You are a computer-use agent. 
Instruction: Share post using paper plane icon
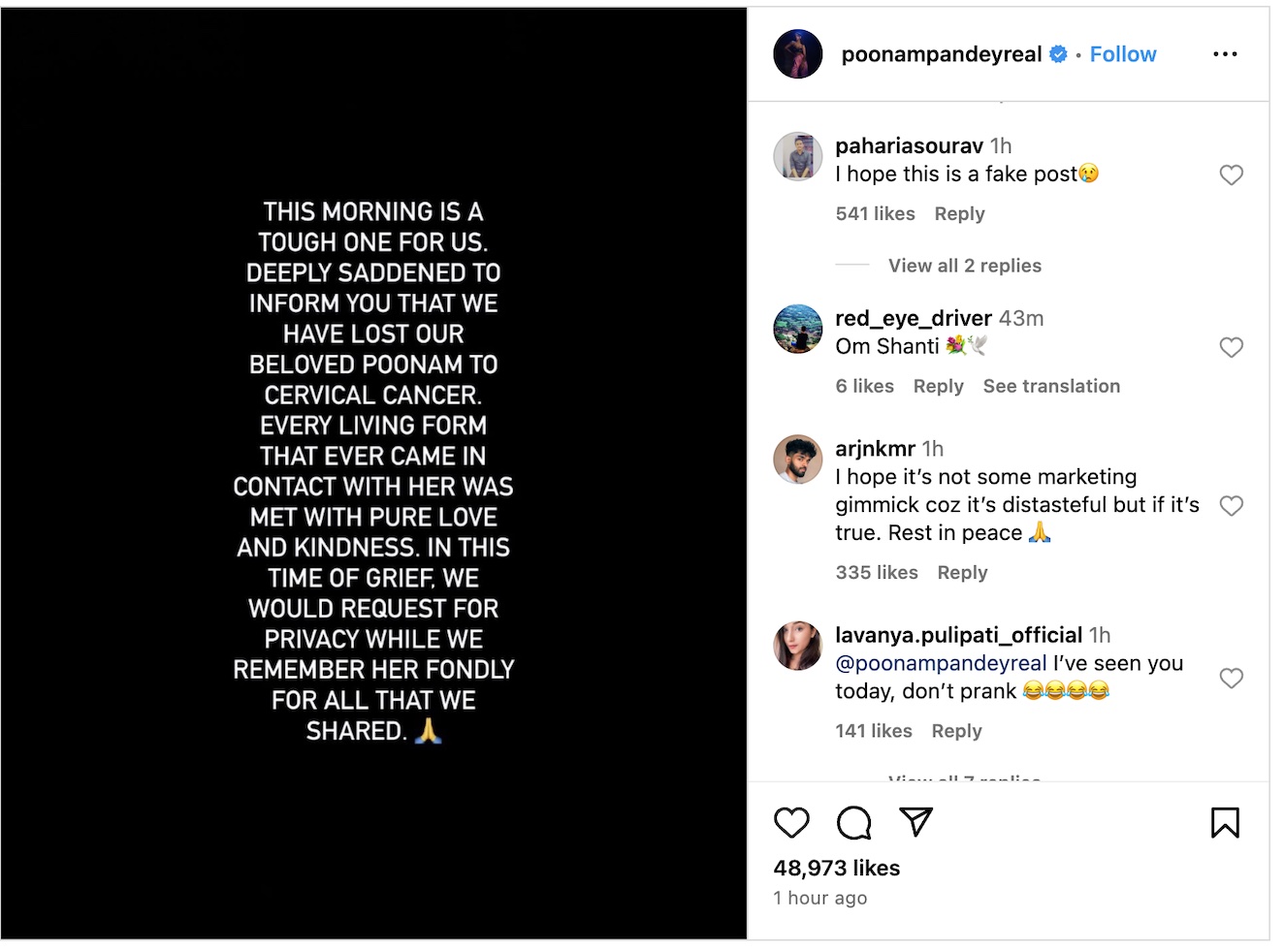(915, 822)
